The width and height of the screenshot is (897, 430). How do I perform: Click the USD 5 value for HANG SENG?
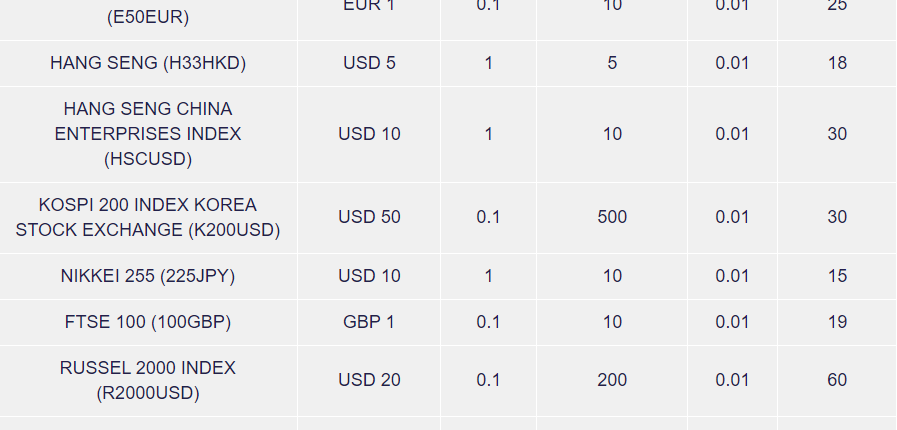(x=369, y=63)
